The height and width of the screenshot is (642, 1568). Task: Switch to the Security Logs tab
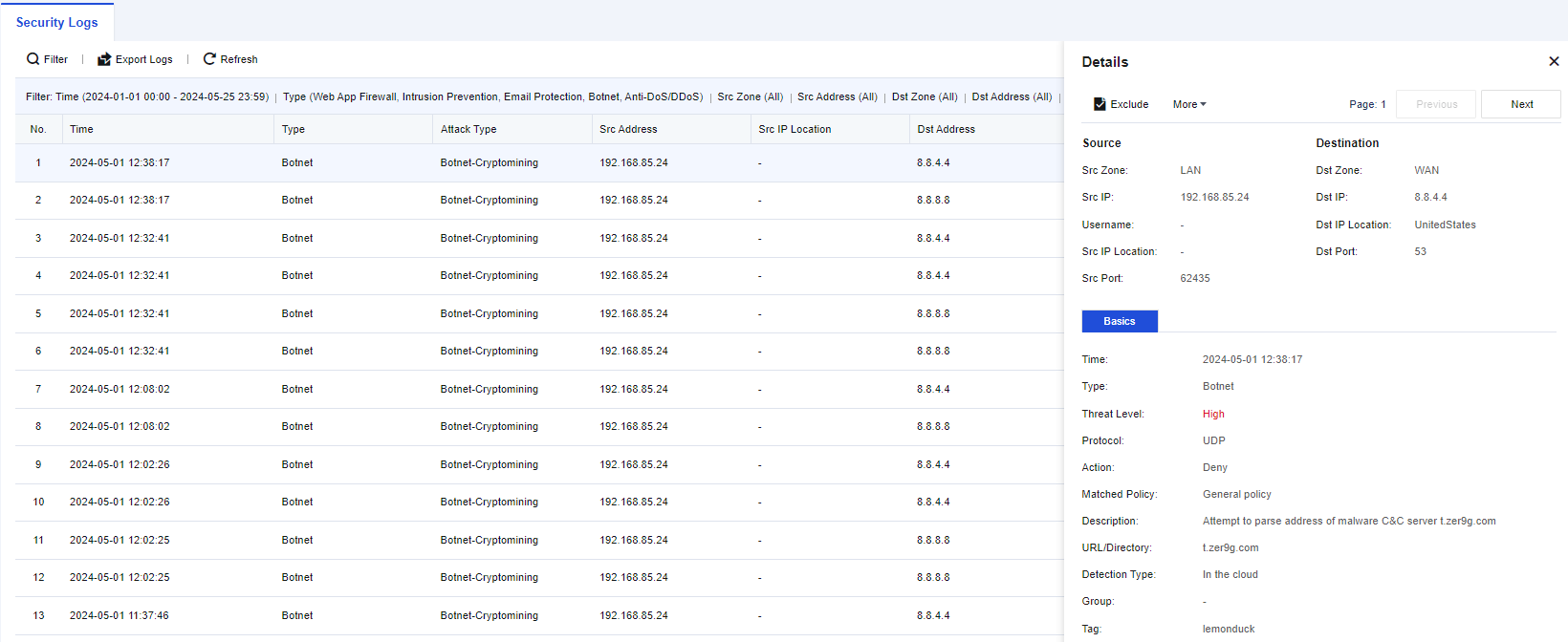coord(57,22)
